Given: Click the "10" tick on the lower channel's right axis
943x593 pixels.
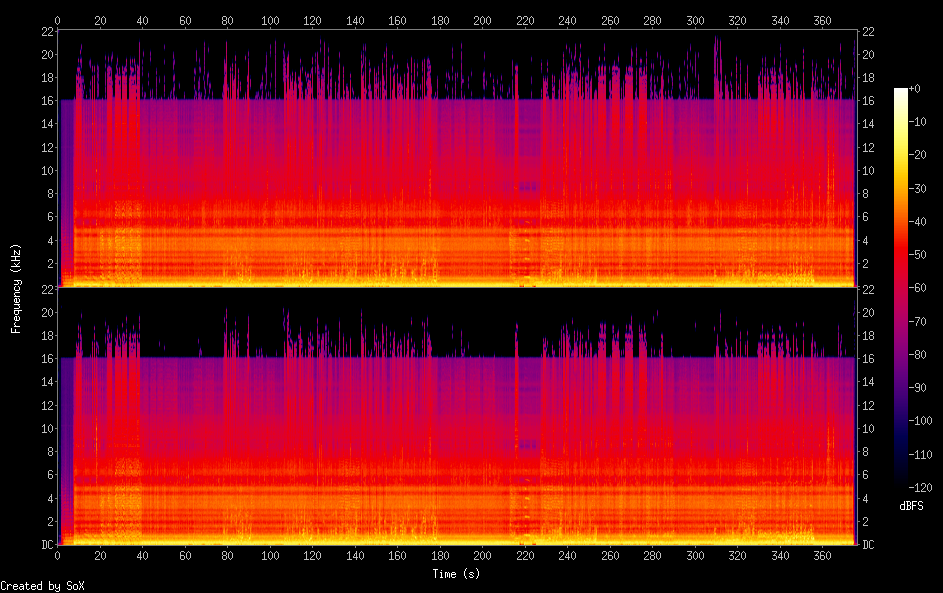Looking at the screenshot, I should click(868, 428).
